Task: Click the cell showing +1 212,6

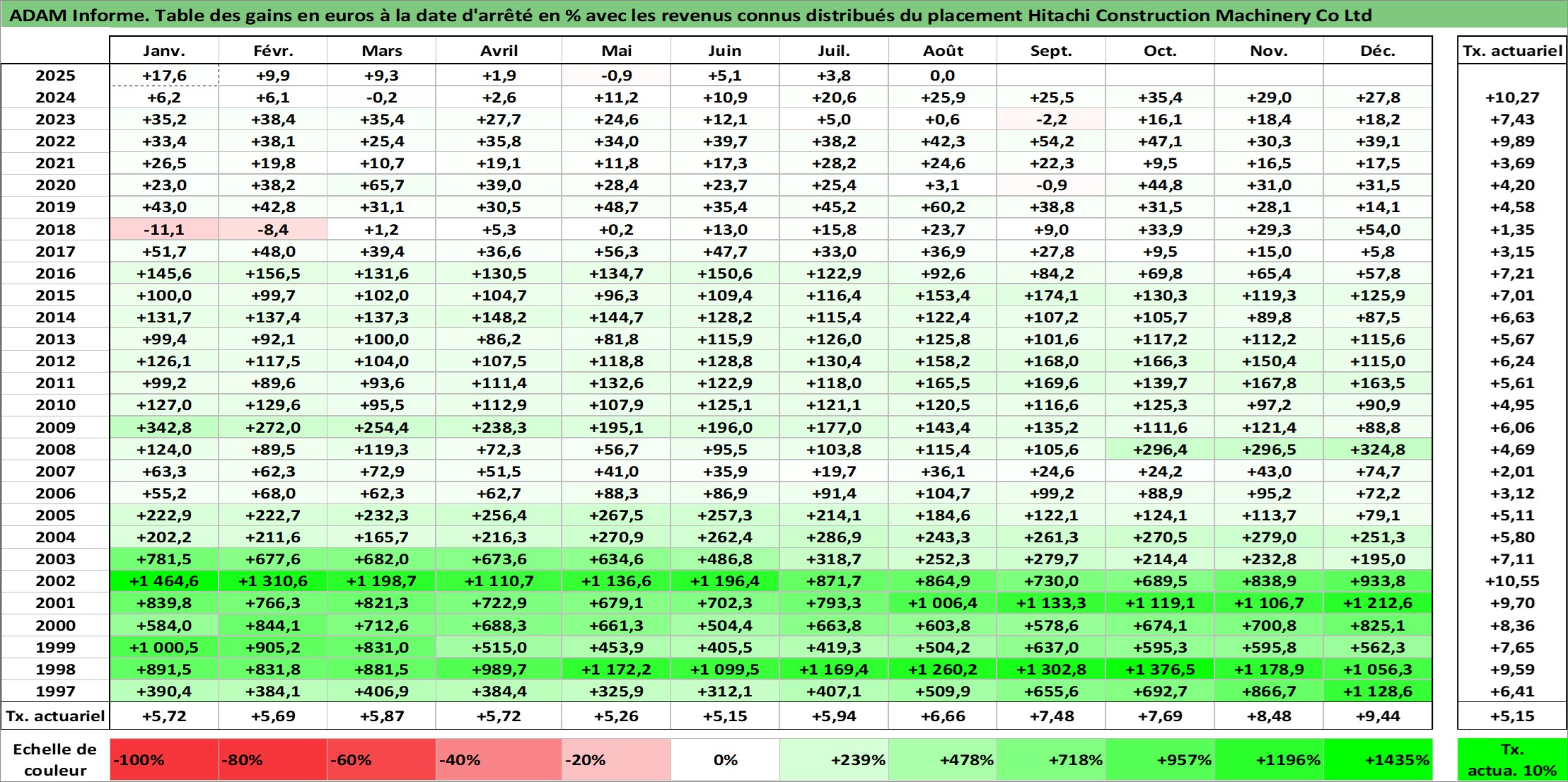Action: [x=1378, y=603]
